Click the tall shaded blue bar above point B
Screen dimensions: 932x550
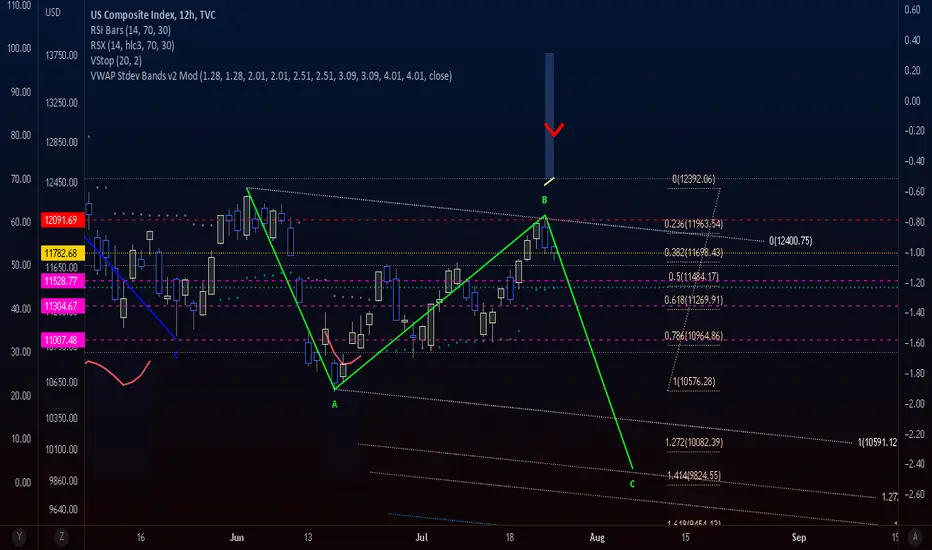point(550,115)
